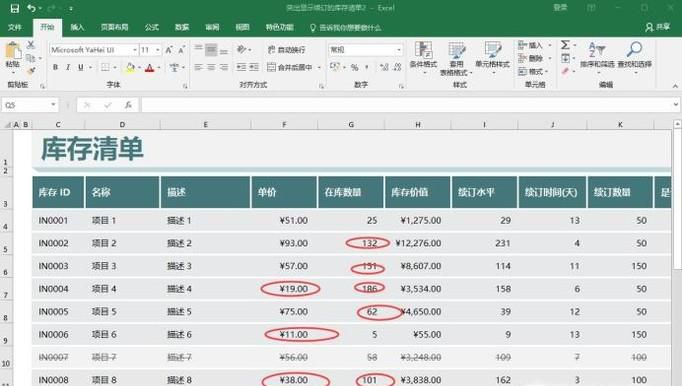The width and height of the screenshot is (682, 386).
Task: Click the Undo arrow icon
Action: coord(31,8)
